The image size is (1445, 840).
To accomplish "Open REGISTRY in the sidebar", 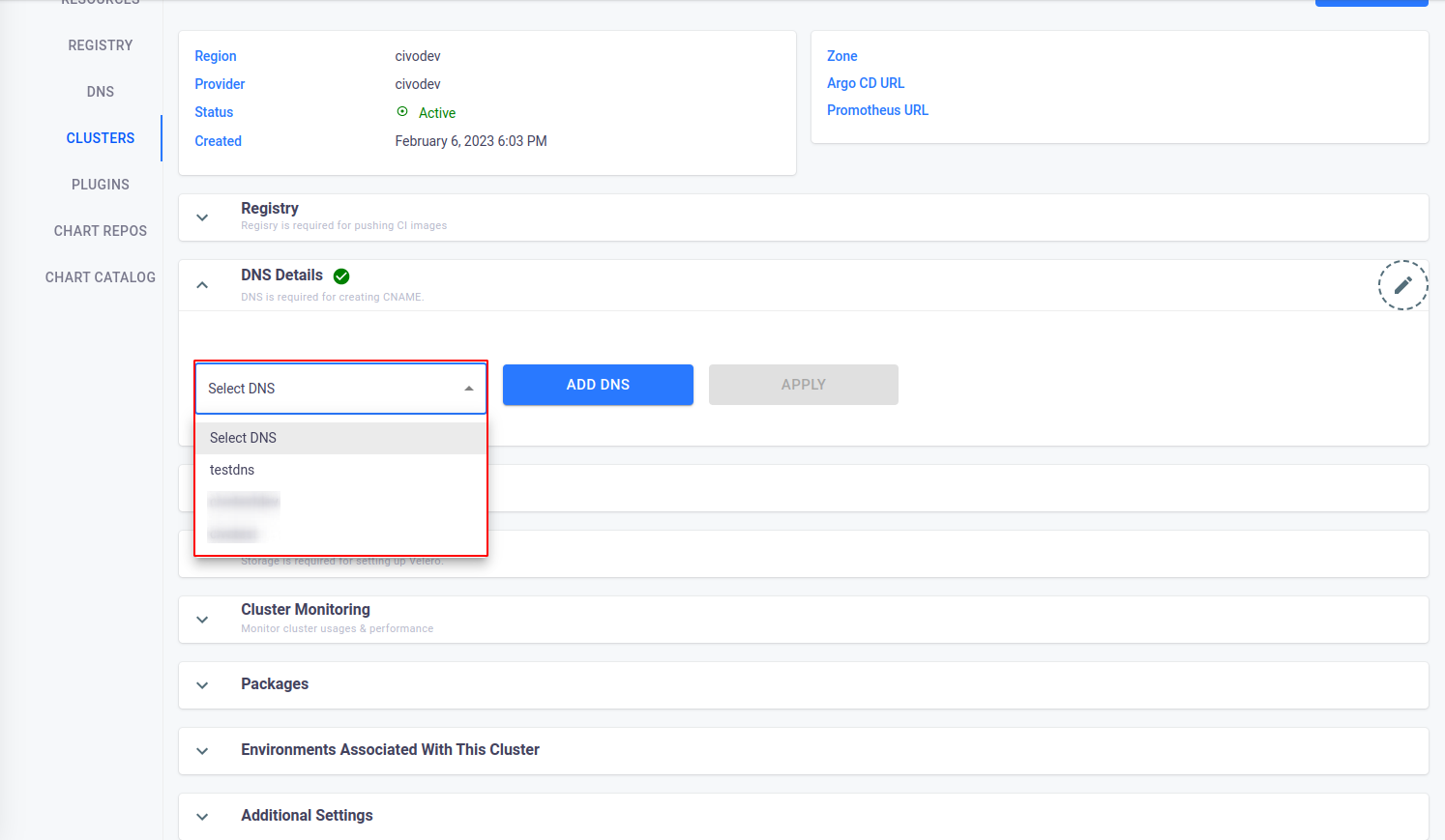I will [101, 45].
